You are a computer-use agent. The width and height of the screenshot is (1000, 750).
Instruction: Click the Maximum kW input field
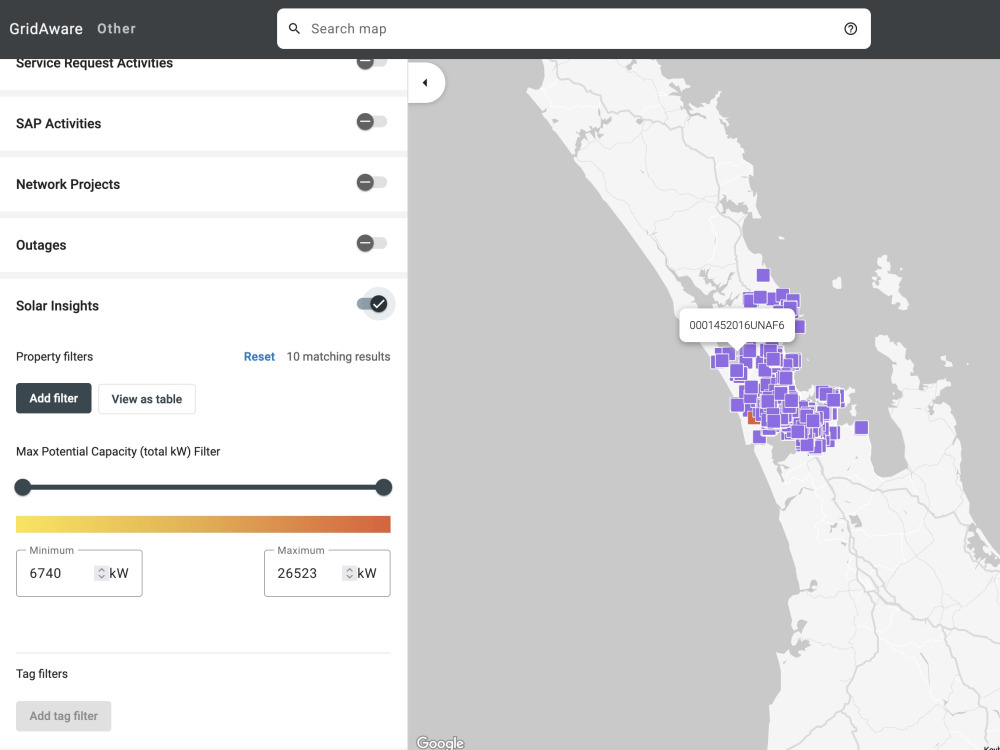tap(327, 573)
